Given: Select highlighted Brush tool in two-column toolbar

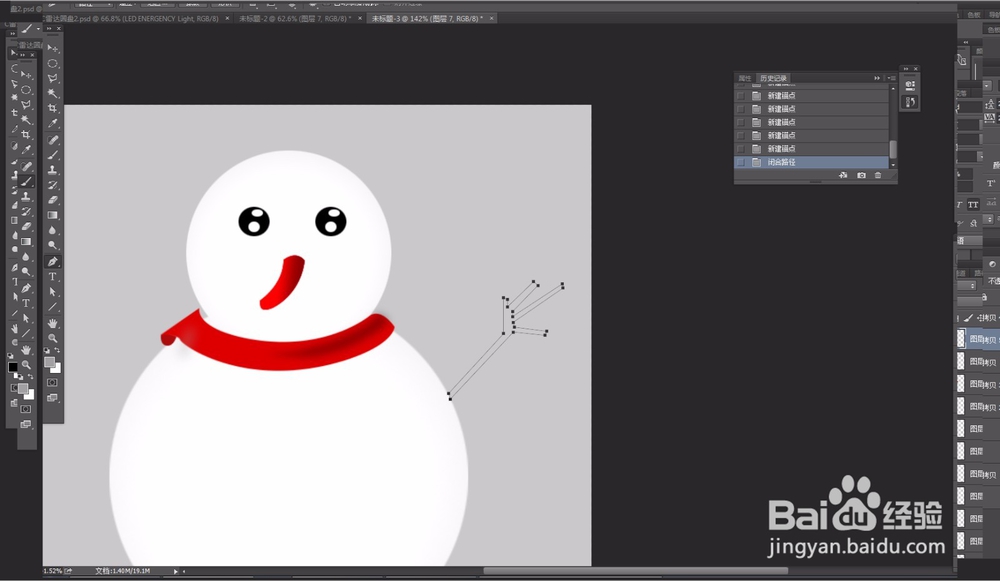Looking at the screenshot, I should click(x=26, y=182).
